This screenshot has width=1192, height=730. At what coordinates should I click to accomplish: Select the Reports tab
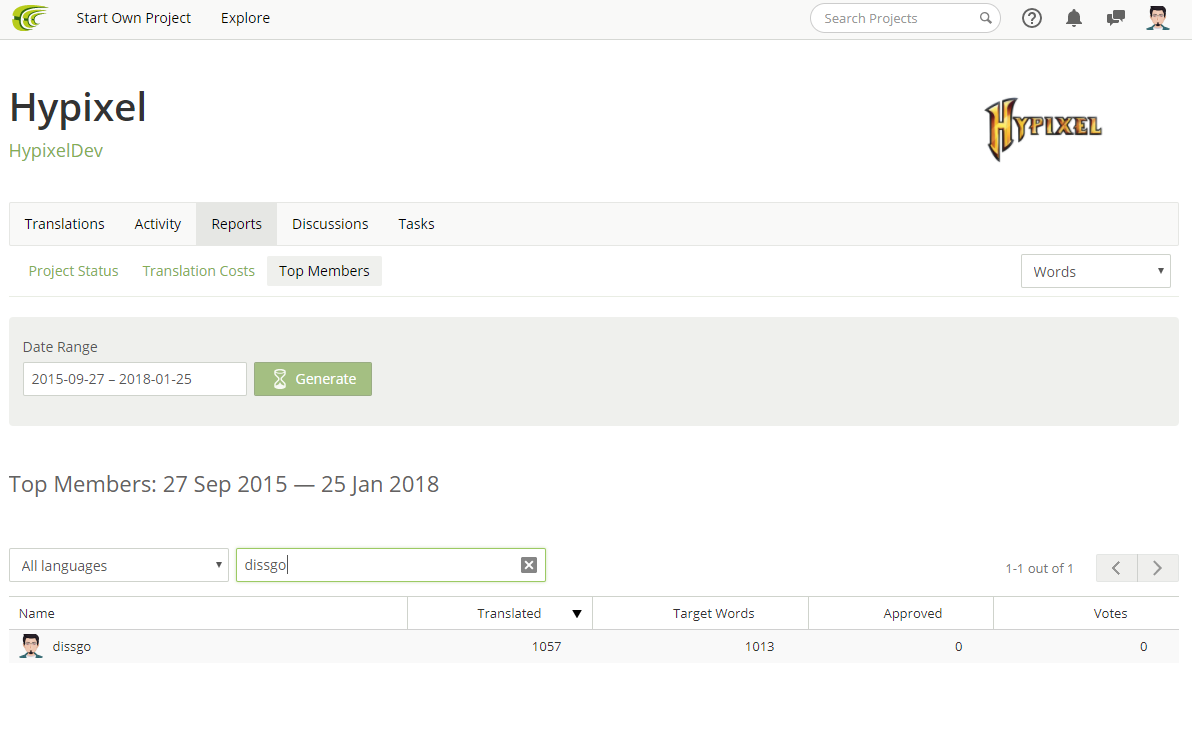[x=236, y=224]
